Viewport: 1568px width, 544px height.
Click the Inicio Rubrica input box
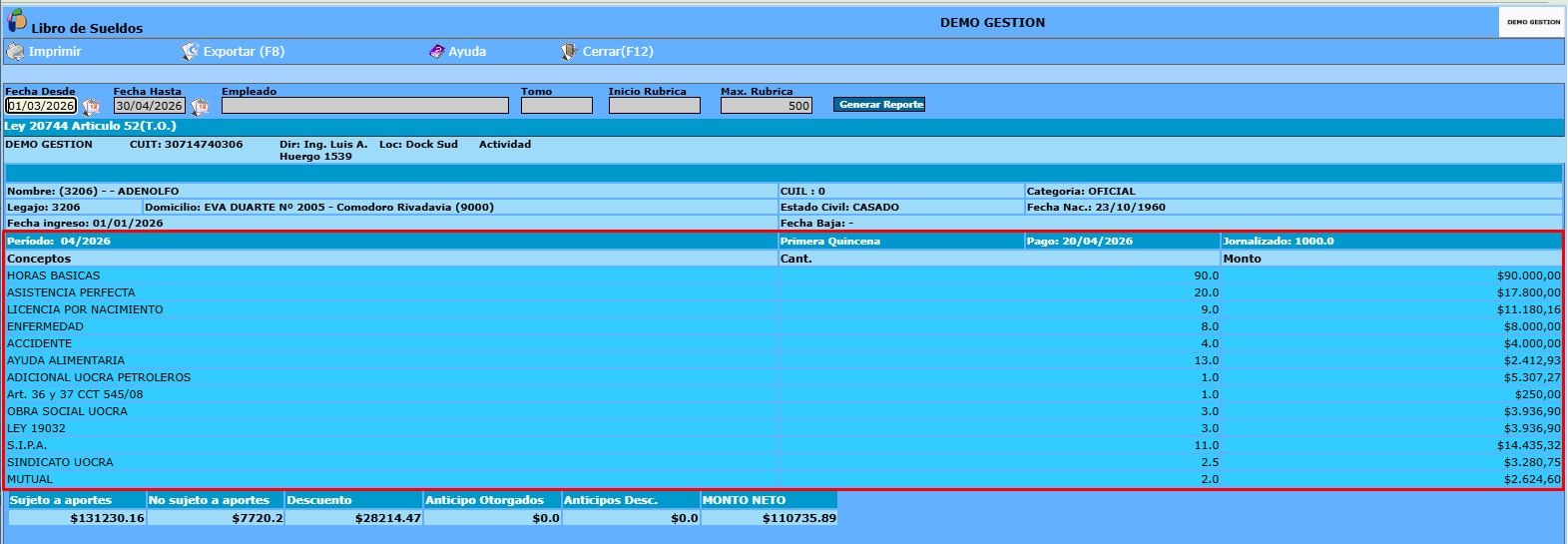click(655, 105)
